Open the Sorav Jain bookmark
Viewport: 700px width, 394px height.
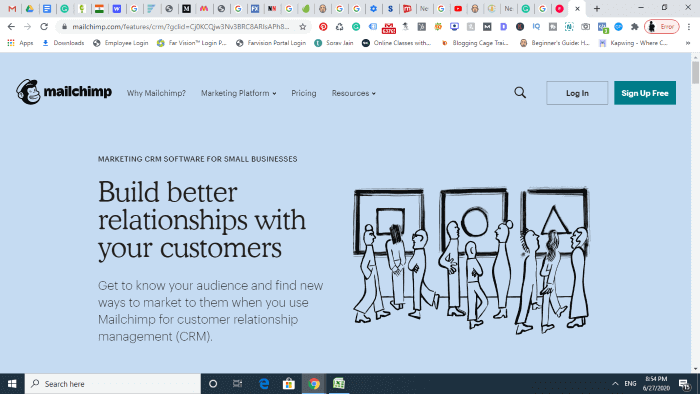coord(333,43)
